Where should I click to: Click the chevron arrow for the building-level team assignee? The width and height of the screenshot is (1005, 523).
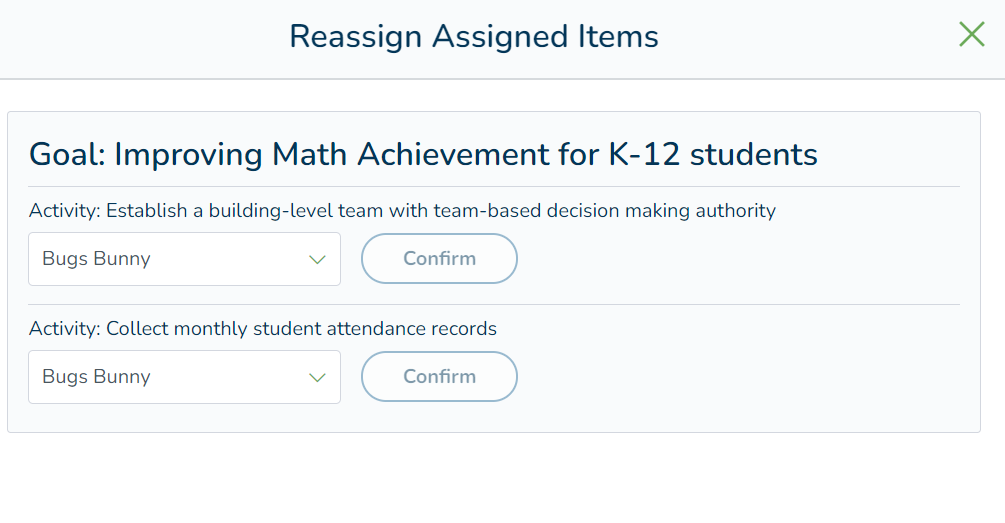coord(318,260)
